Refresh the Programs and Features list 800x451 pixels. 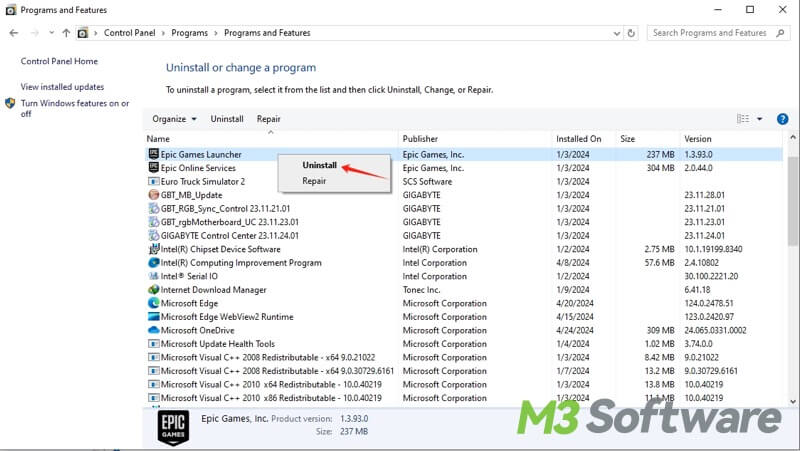[x=631, y=33]
